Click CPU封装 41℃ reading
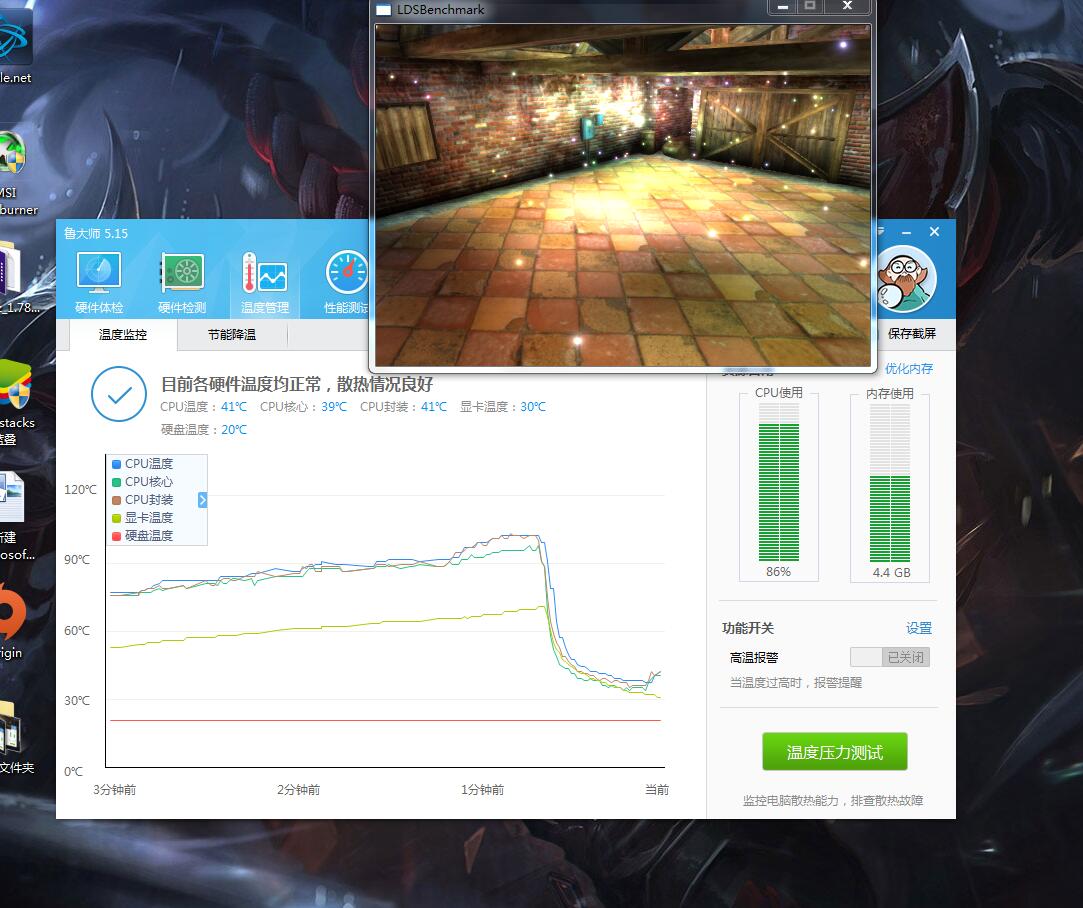Screen dimensions: 1083x908 pos(403,407)
